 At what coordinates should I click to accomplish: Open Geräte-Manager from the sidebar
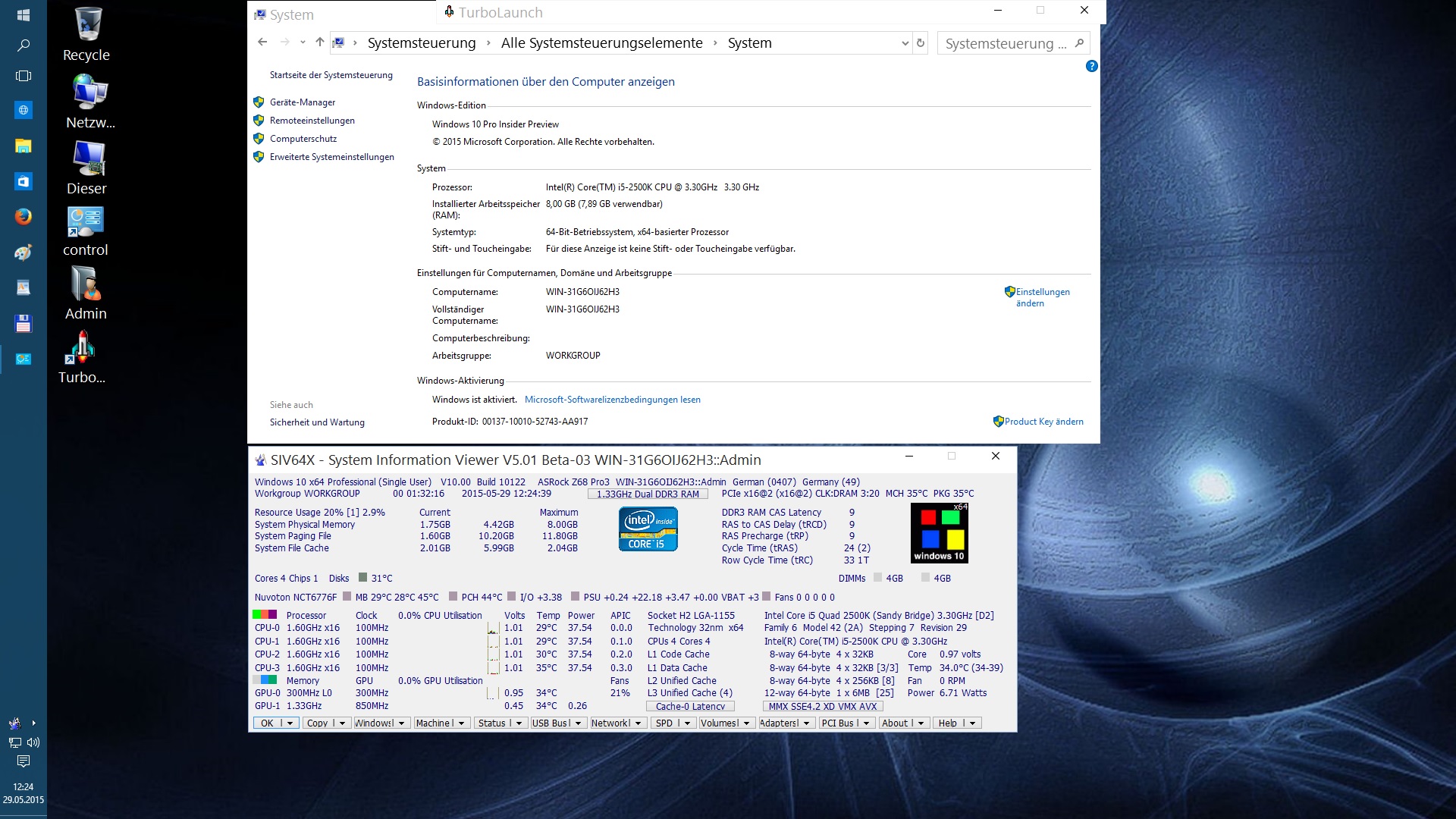pyautogui.click(x=302, y=102)
